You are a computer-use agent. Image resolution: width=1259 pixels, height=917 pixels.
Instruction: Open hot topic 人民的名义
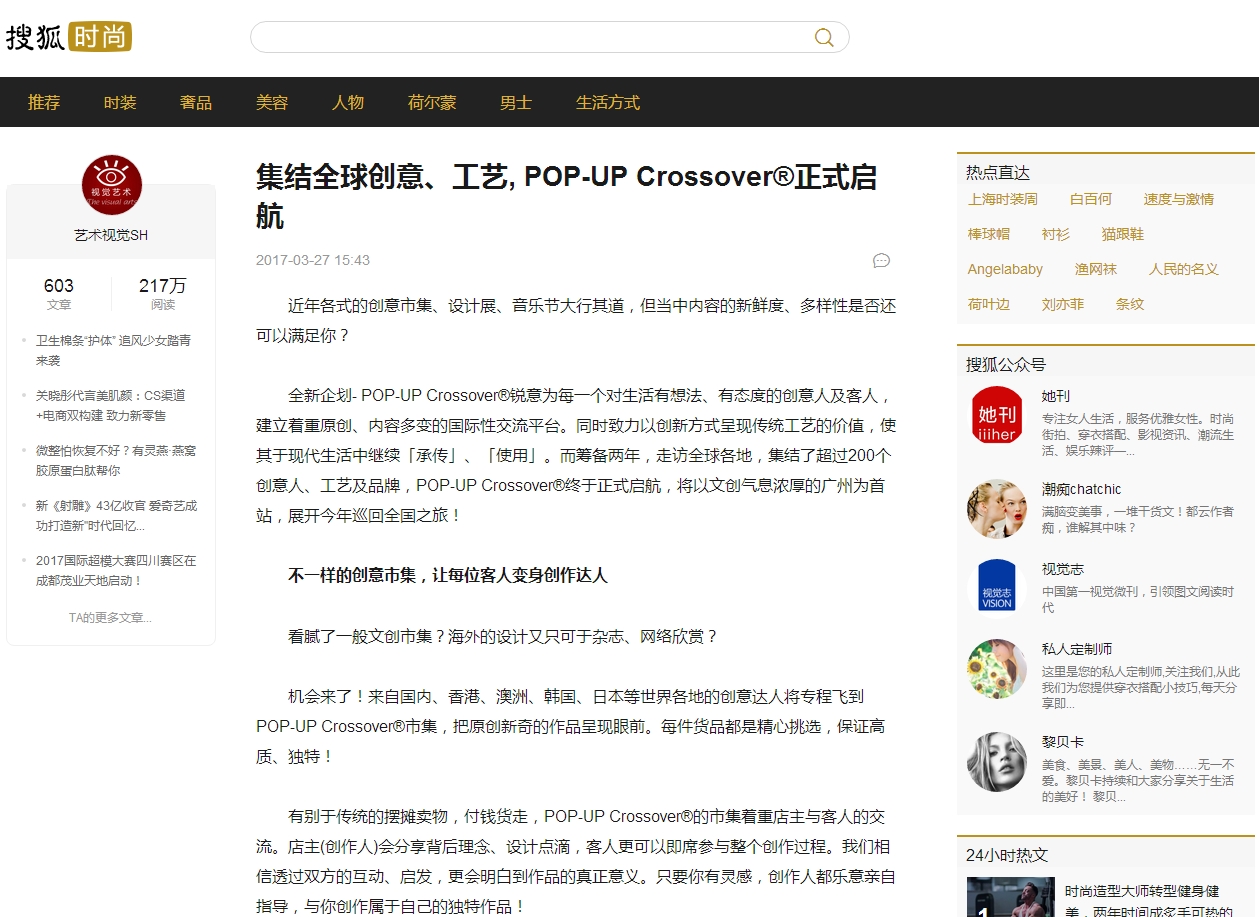(1184, 269)
